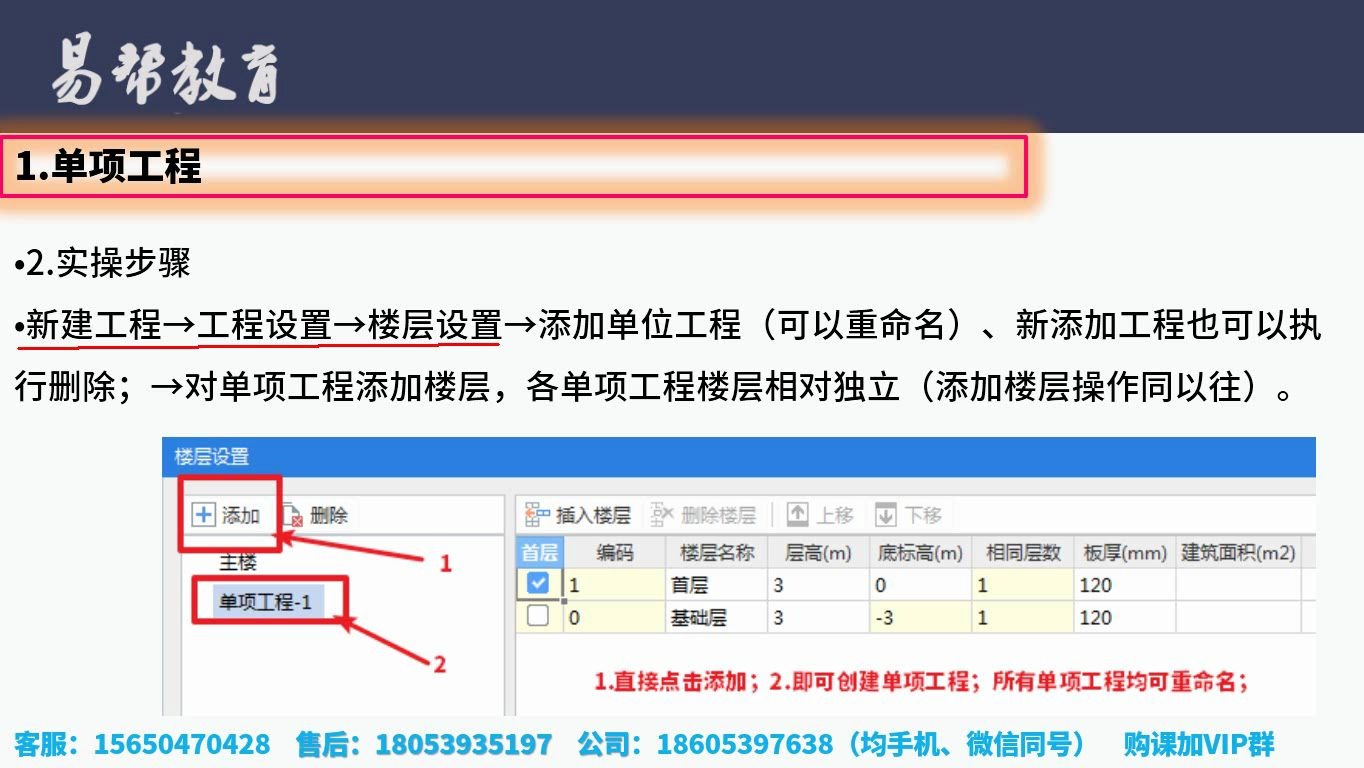1364x768 pixels.
Task: Click the 首层 floor name cell
Action: click(x=717, y=585)
